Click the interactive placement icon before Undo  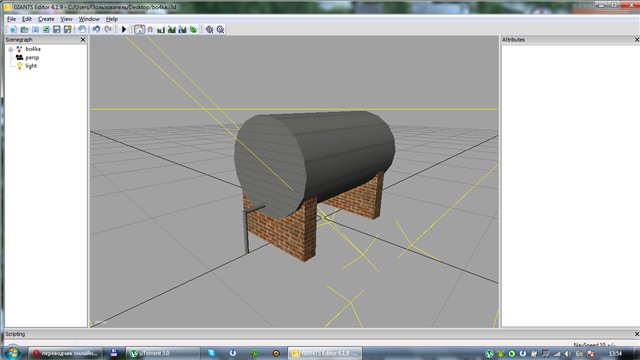(x=82, y=29)
